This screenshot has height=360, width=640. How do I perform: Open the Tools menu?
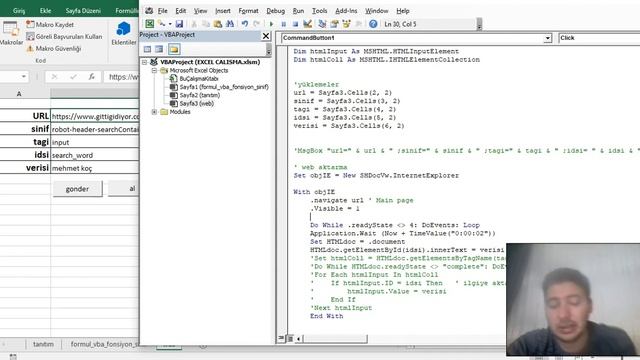(x=320, y=11)
